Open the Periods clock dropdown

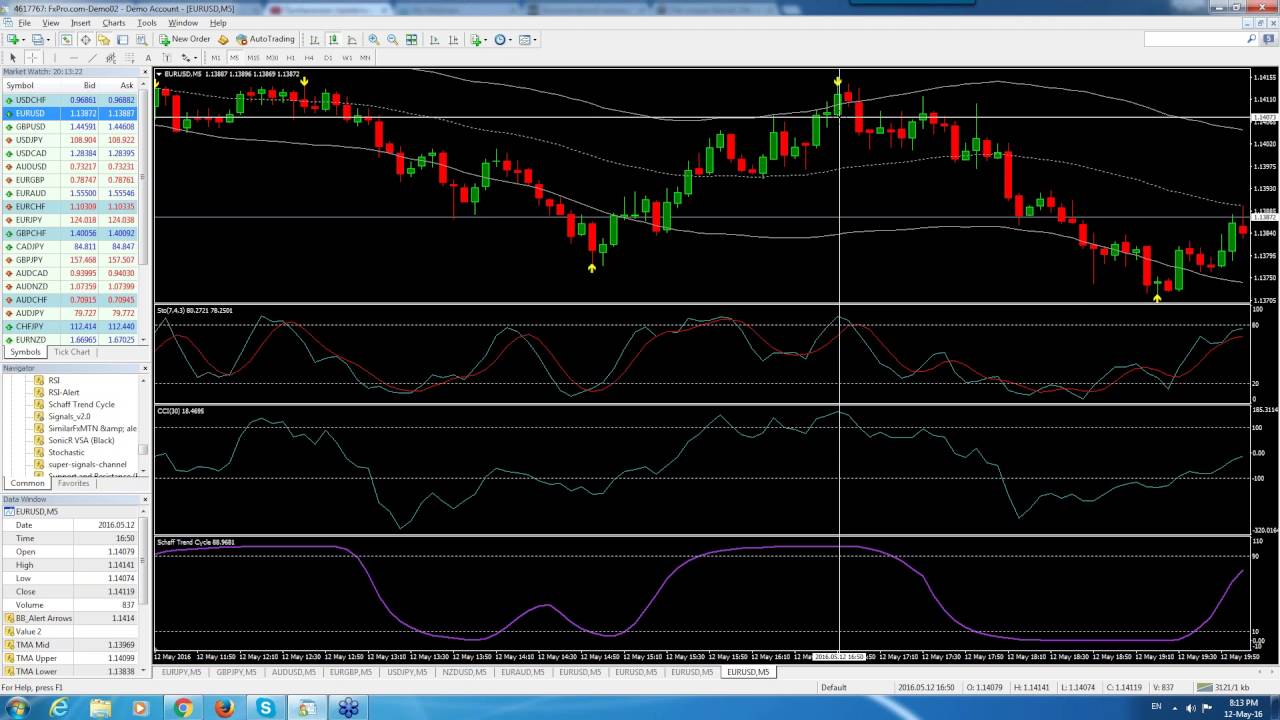pos(503,40)
